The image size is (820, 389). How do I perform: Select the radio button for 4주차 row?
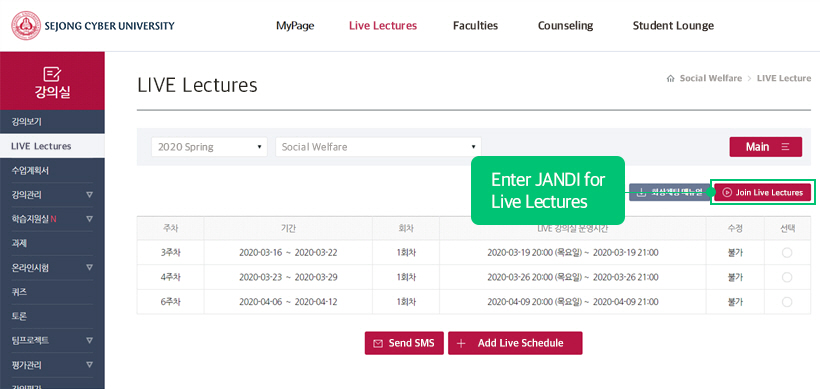coord(787,278)
